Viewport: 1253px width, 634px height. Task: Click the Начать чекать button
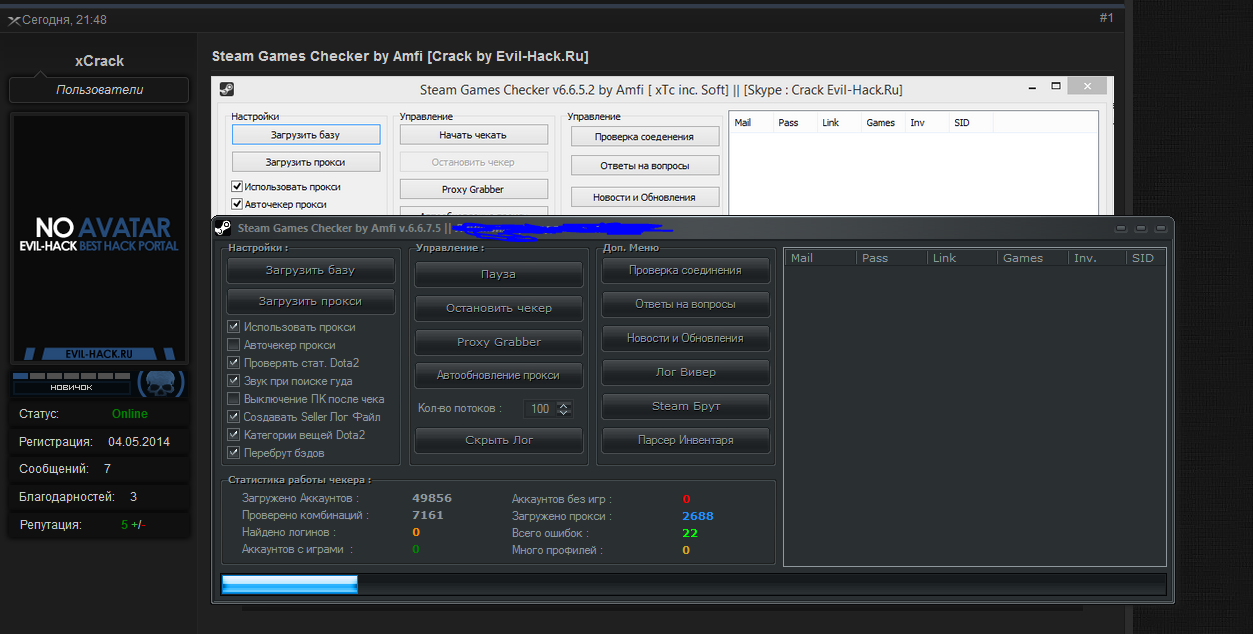[473, 134]
